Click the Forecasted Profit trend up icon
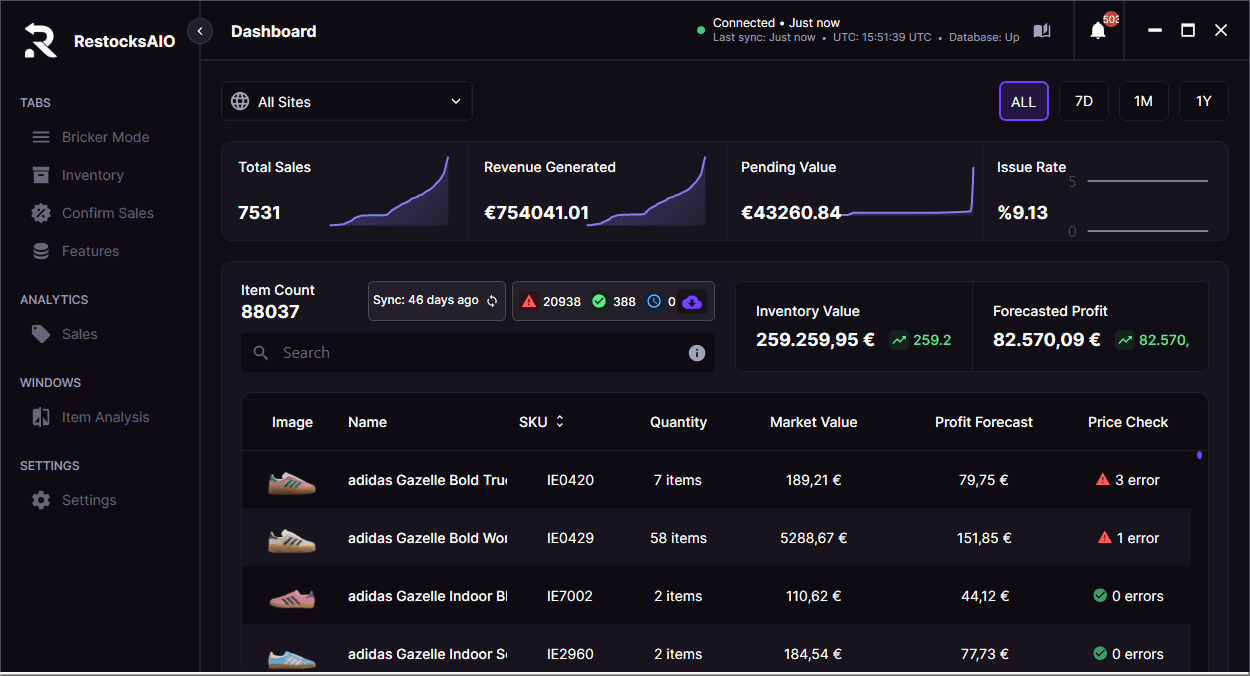1250x676 pixels. (1125, 340)
